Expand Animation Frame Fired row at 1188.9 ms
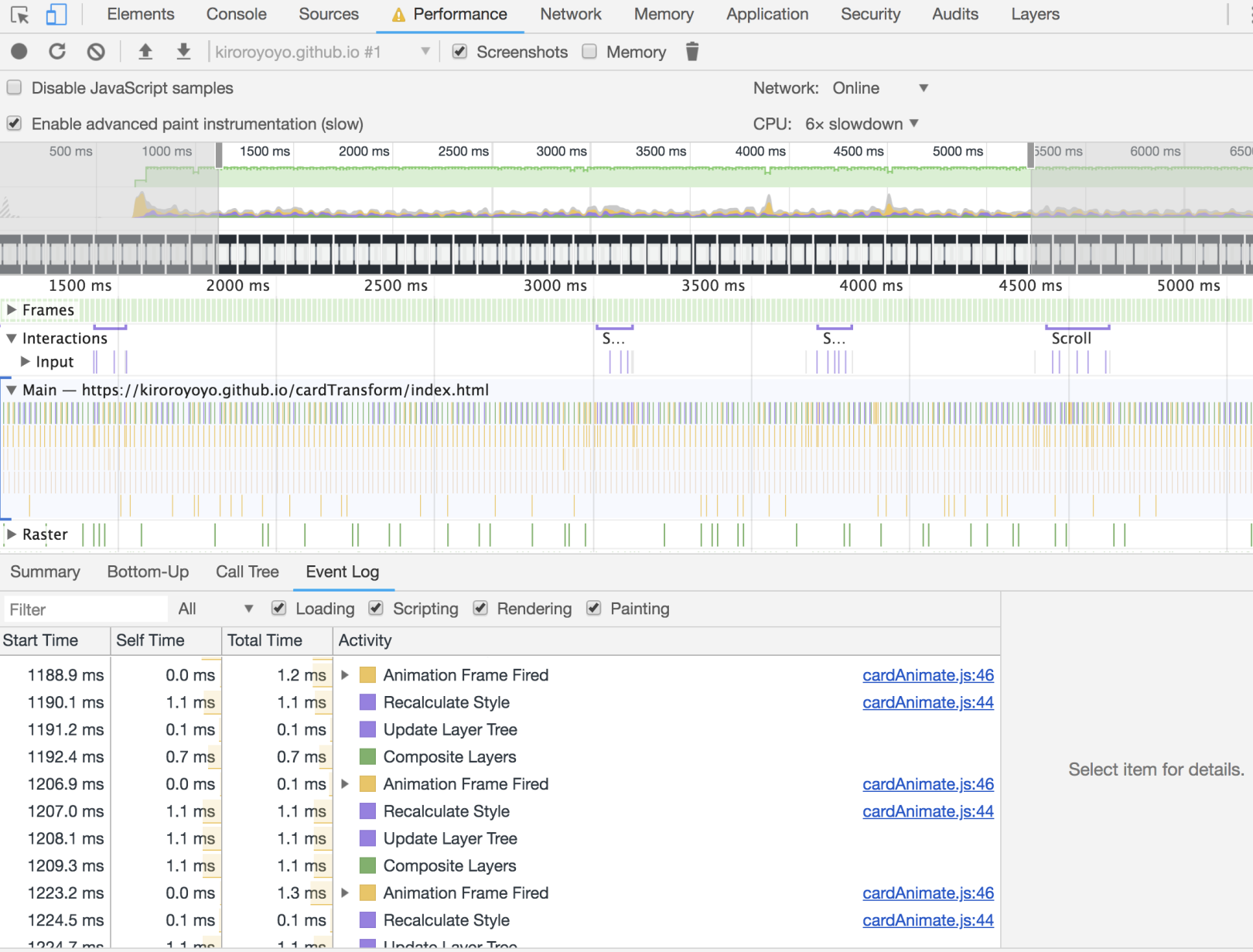The height and width of the screenshot is (952, 1253). [x=345, y=675]
